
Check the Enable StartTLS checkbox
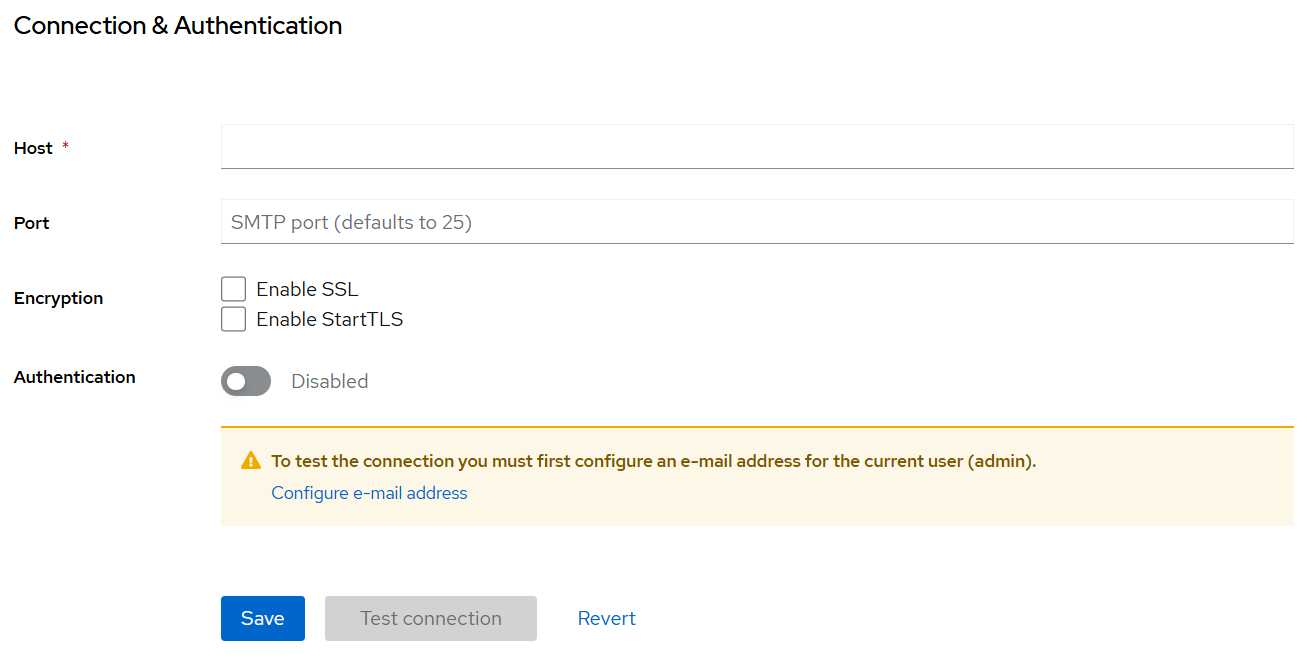[x=233, y=319]
